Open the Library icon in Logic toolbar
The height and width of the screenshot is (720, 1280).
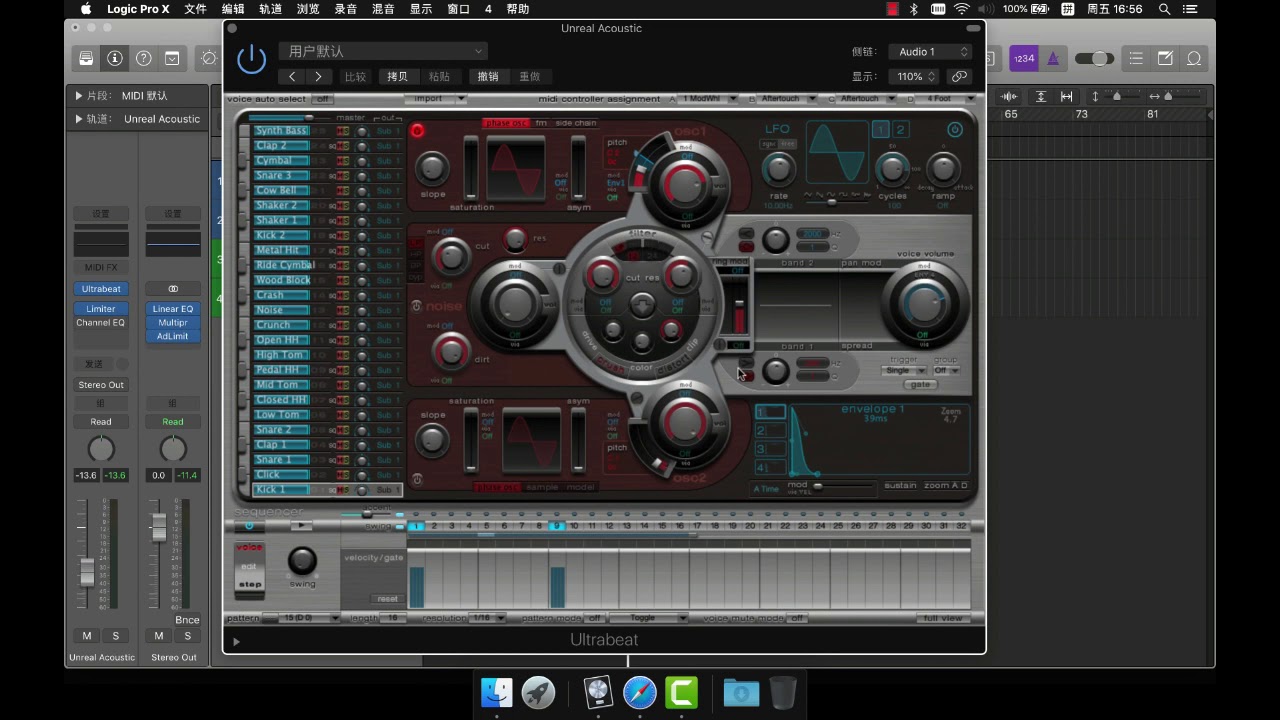coord(87,58)
